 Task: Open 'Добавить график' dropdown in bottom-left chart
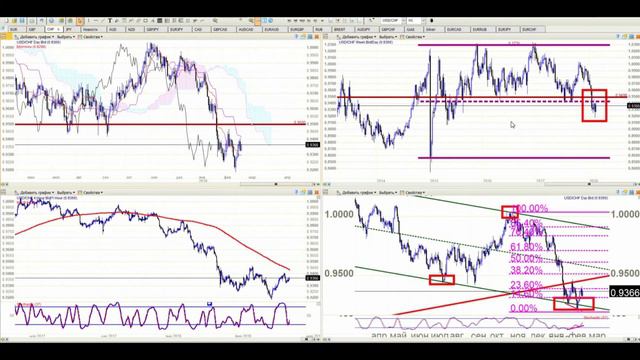34,192
